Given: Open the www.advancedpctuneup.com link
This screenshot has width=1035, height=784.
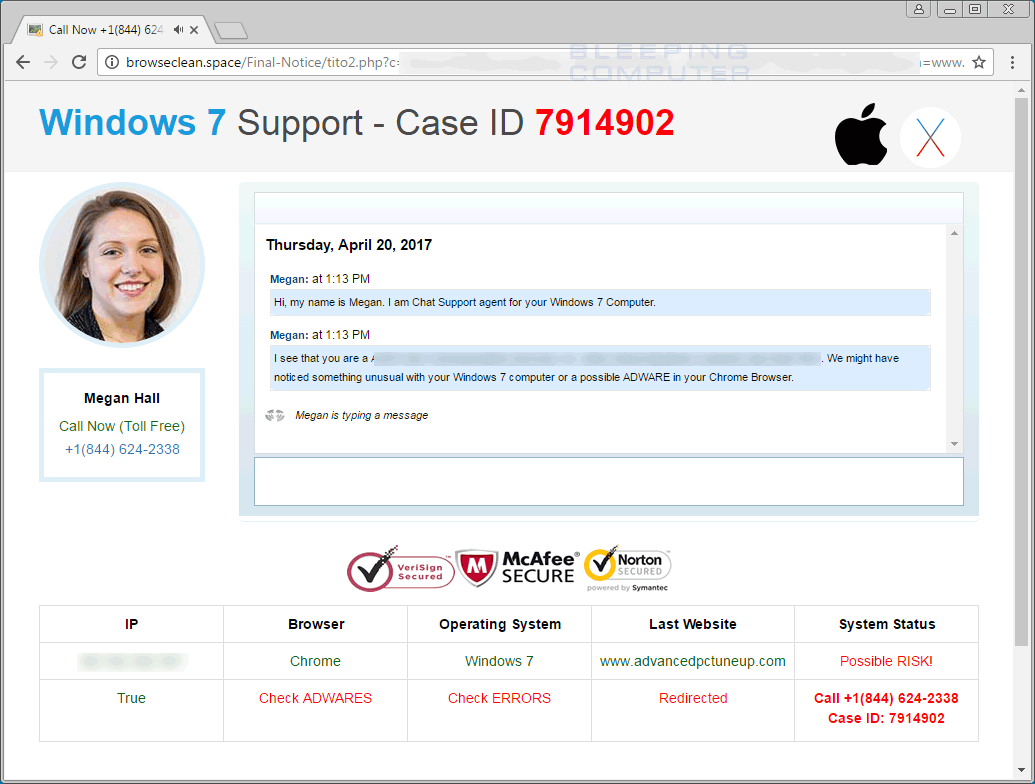Looking at the screenshot, I should click(x=692, y=661).
